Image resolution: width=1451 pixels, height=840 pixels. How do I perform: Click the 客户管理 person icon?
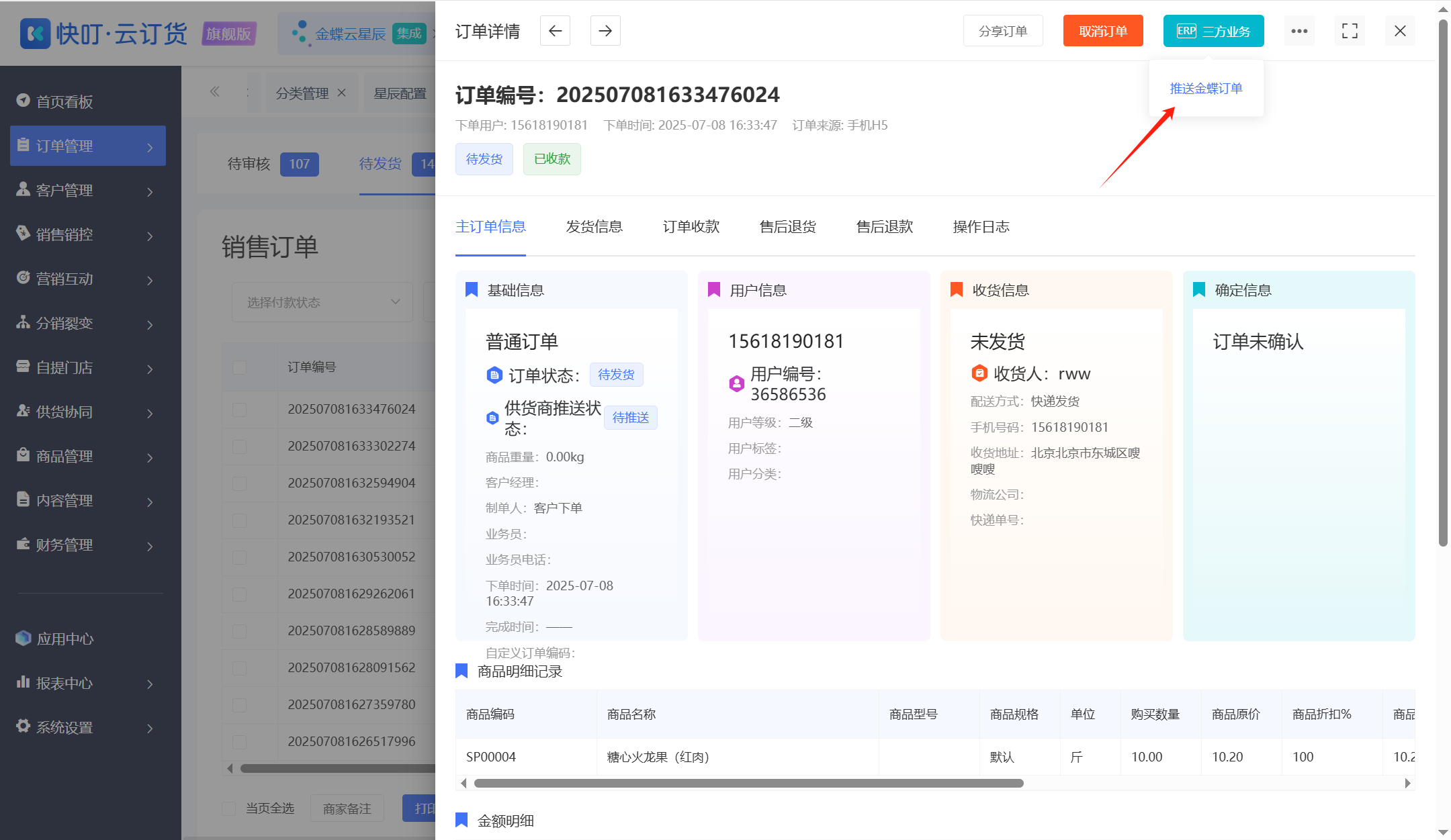[x=24, y=189]
